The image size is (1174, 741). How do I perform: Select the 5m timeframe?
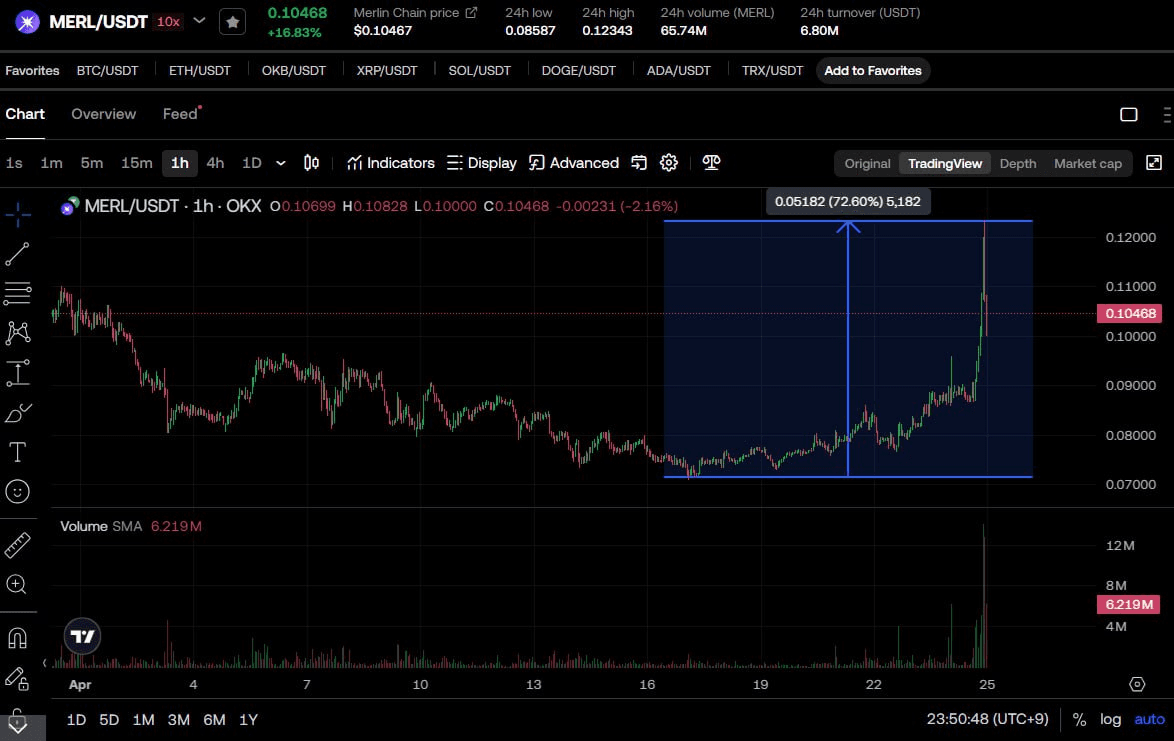click(92, 163)
